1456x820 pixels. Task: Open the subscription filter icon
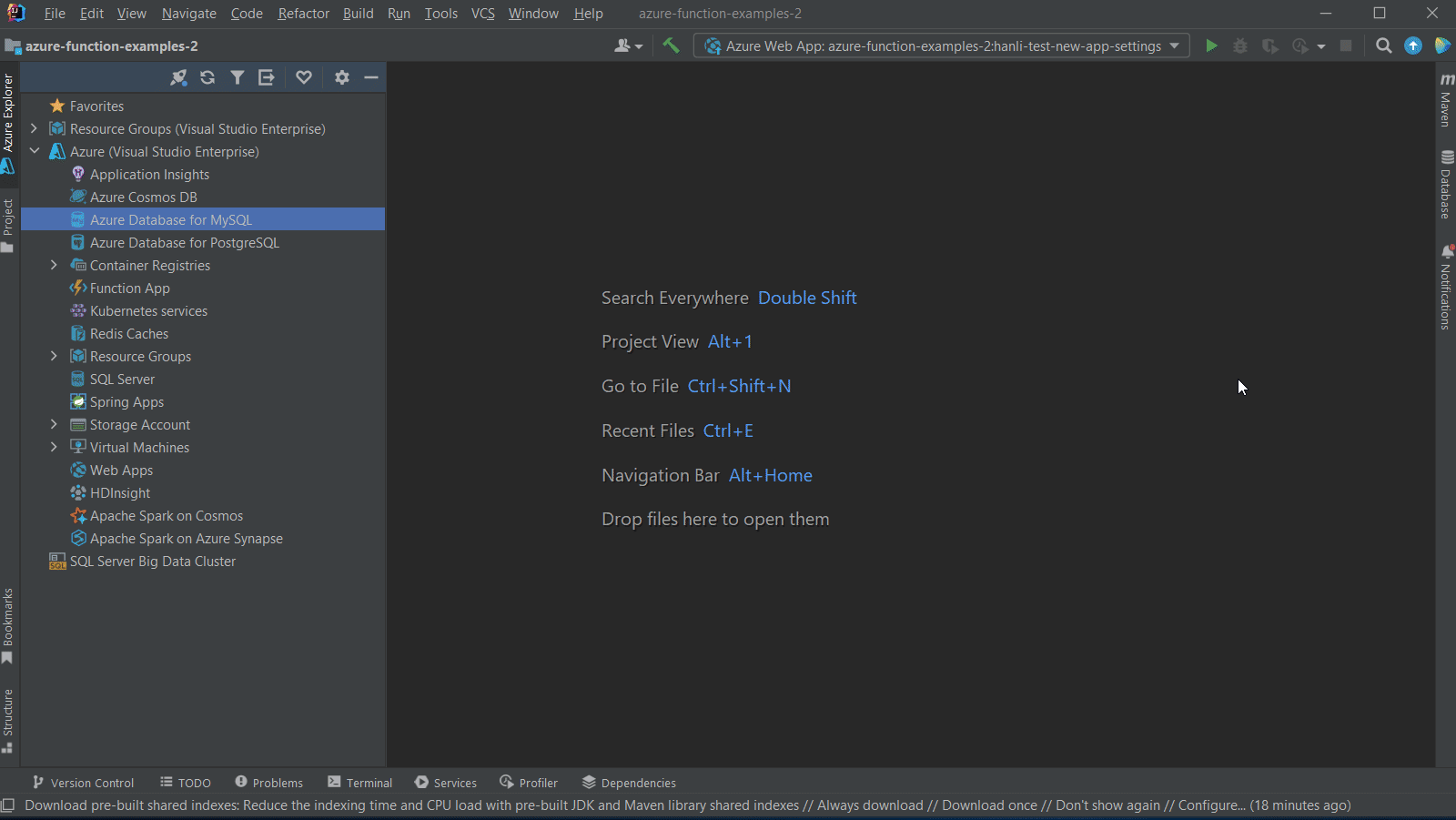(x=237, y=77)
